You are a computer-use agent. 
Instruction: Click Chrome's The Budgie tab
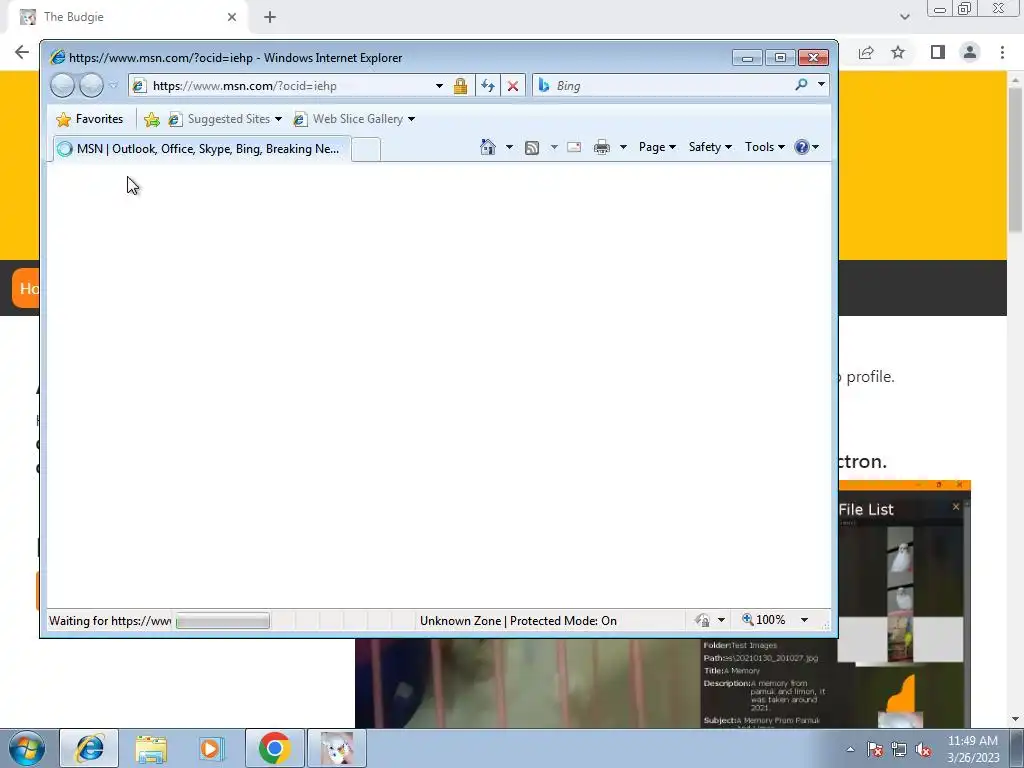point(127,17)
